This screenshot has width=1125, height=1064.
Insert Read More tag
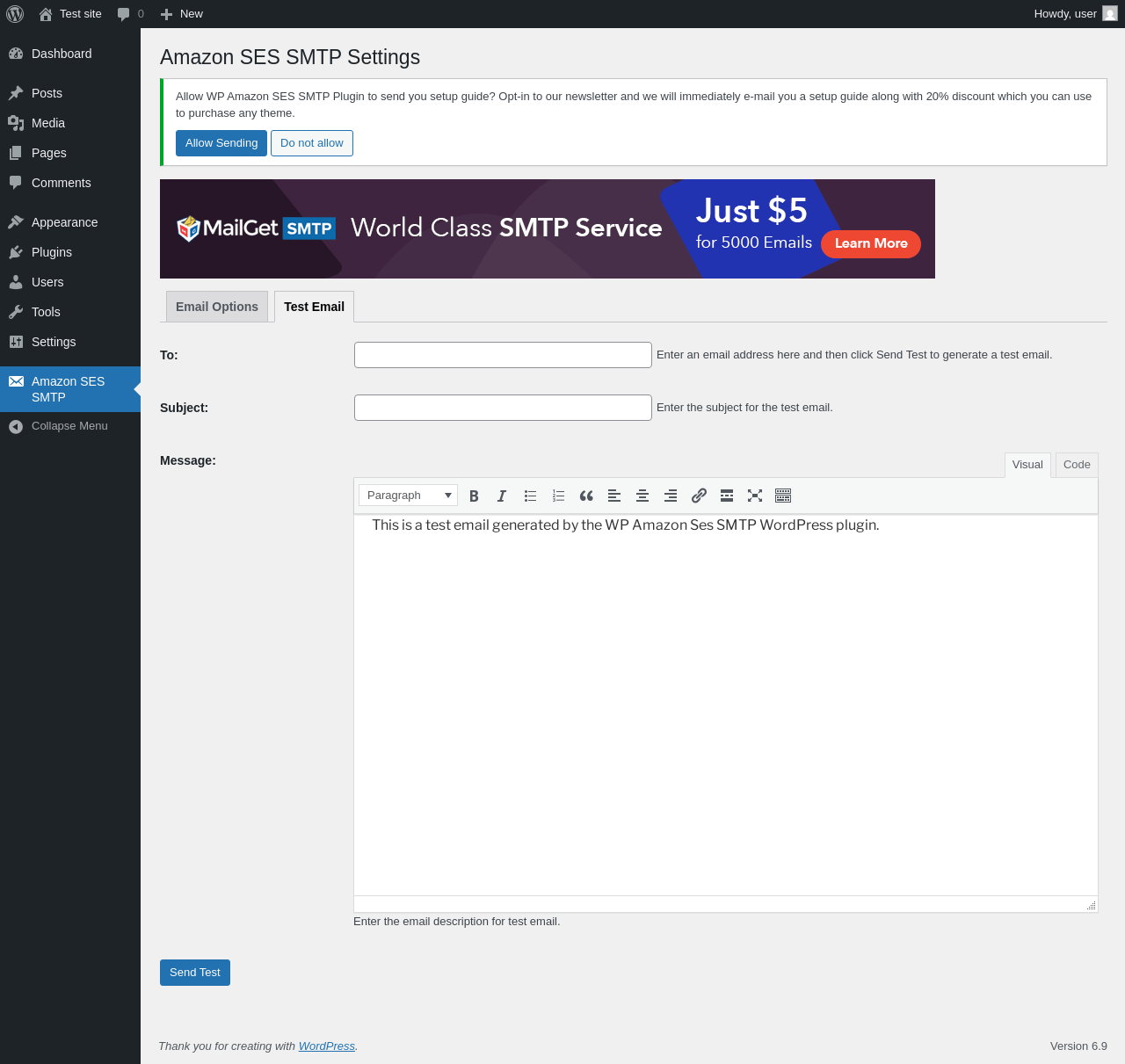pyautogui.click(x=727, y=496)
